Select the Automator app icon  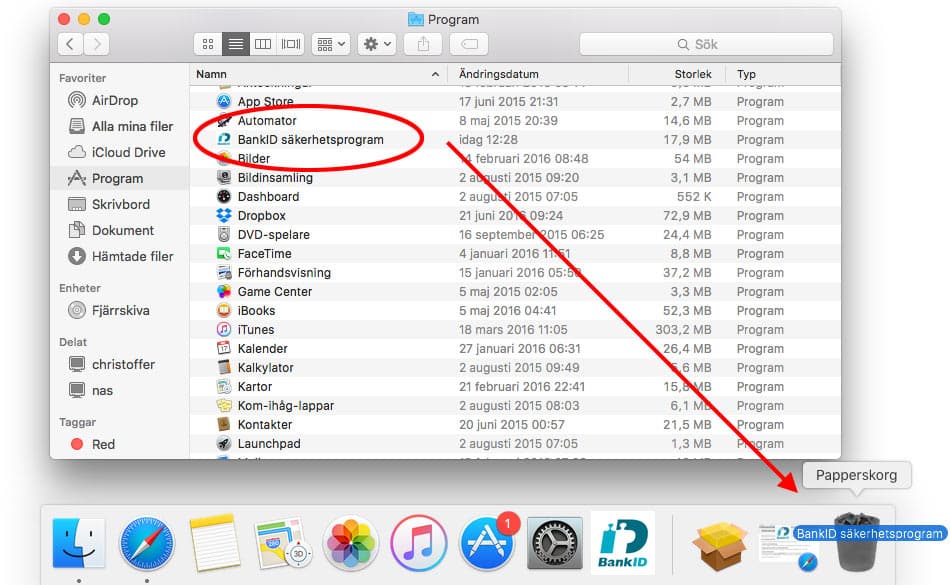224,121
